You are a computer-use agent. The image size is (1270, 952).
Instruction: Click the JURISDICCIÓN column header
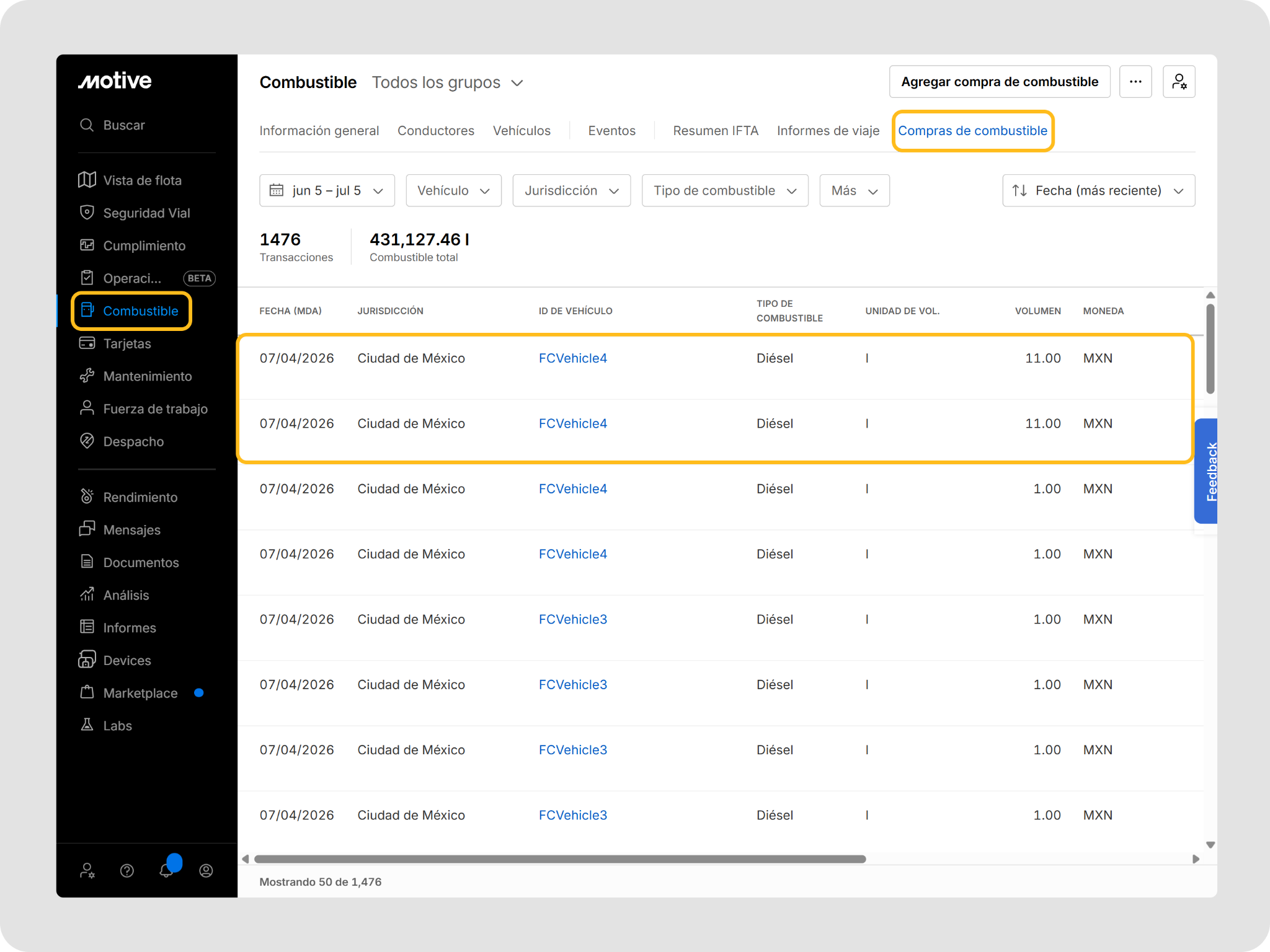click(390, 311)
